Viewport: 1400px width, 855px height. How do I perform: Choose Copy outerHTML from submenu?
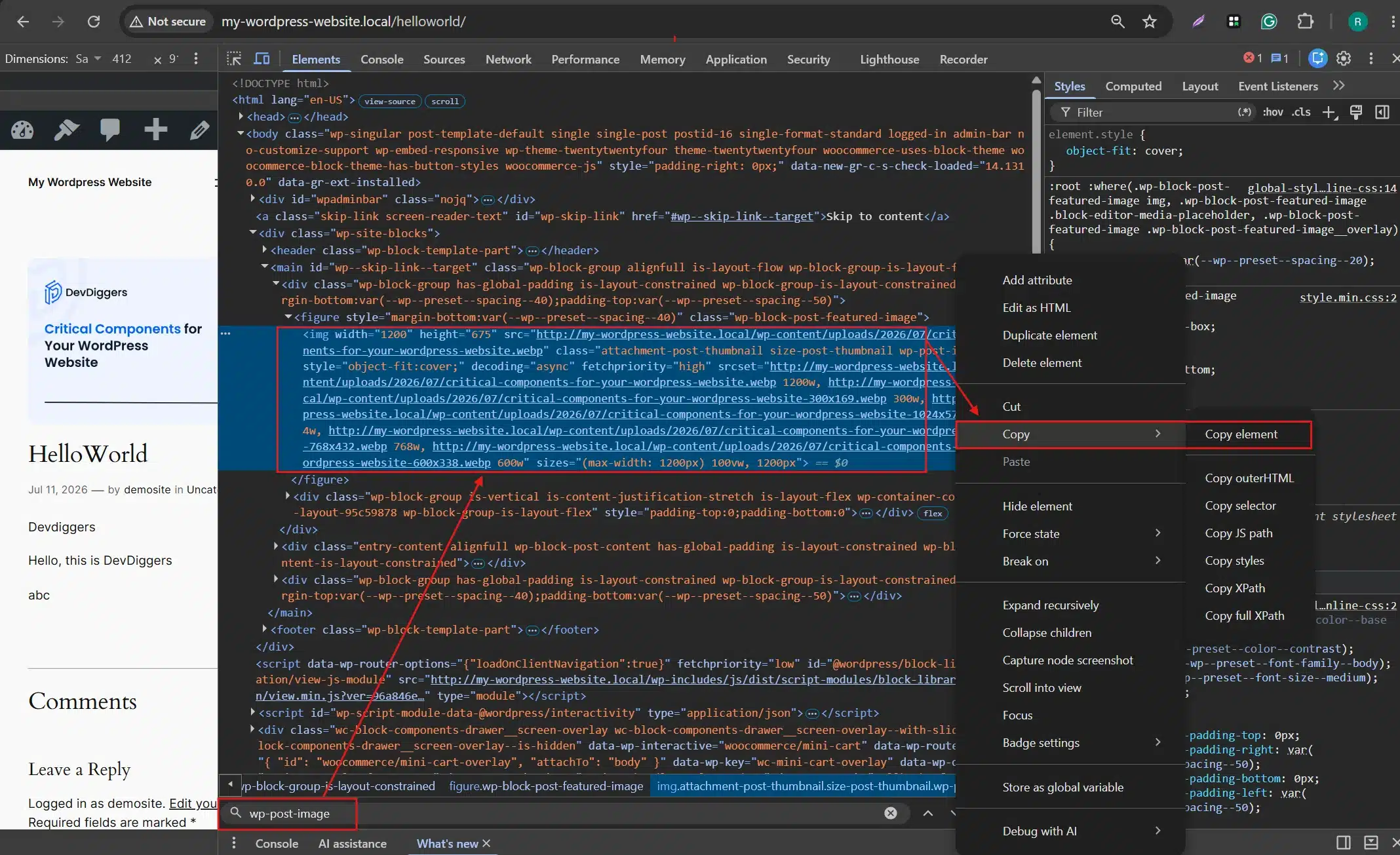pos(1249,478)
